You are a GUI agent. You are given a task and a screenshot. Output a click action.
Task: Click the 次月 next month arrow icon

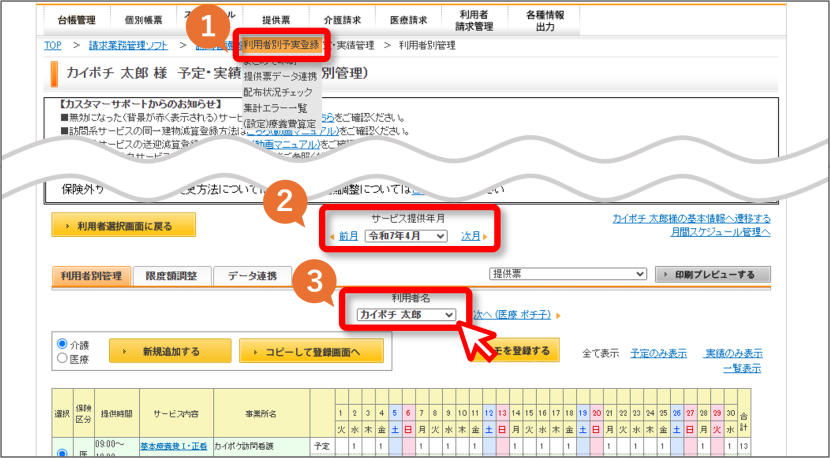pyautogui.click(x=485, y=237)
